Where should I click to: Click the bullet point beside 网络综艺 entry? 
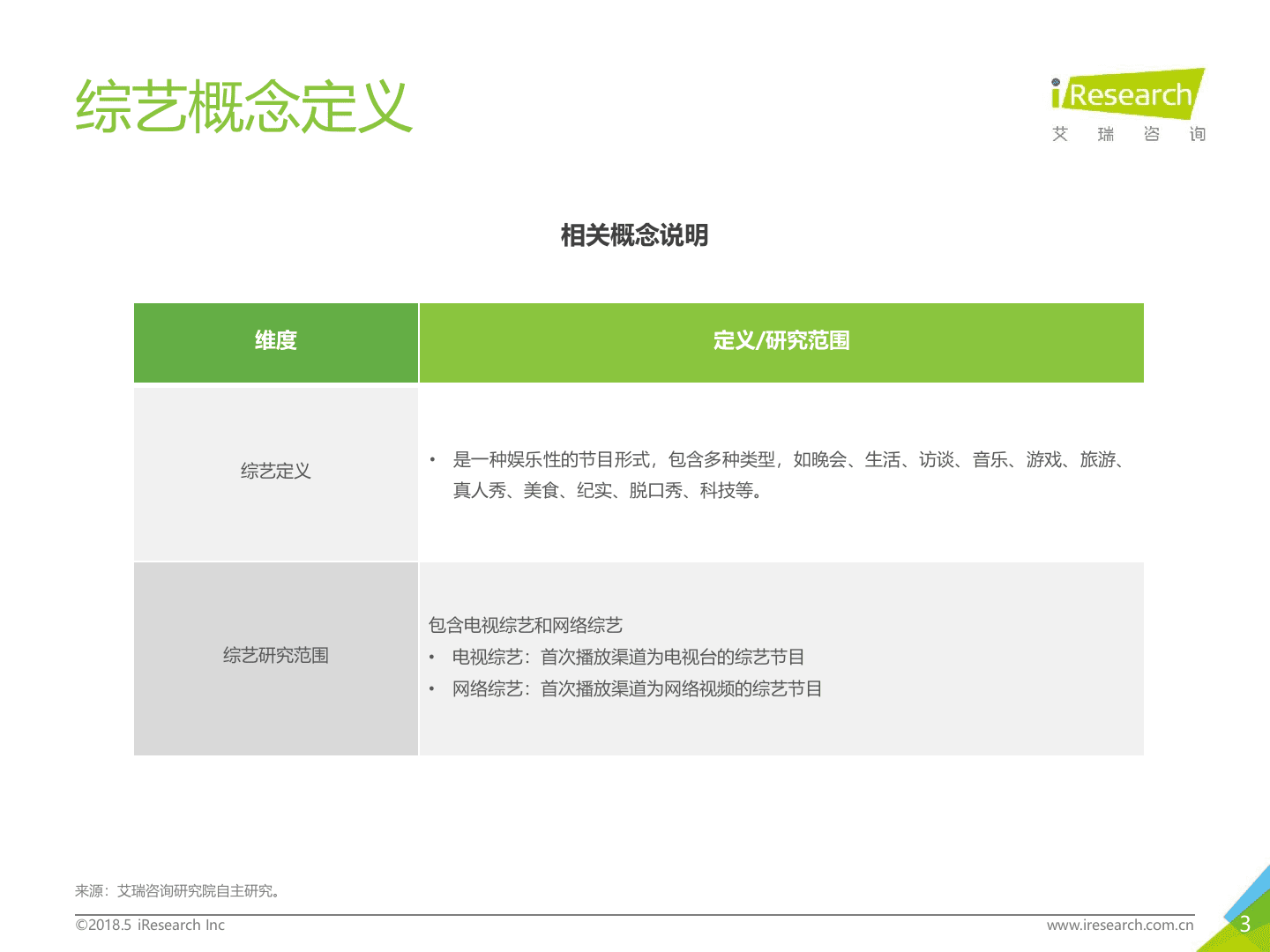[x=432, y=688]
